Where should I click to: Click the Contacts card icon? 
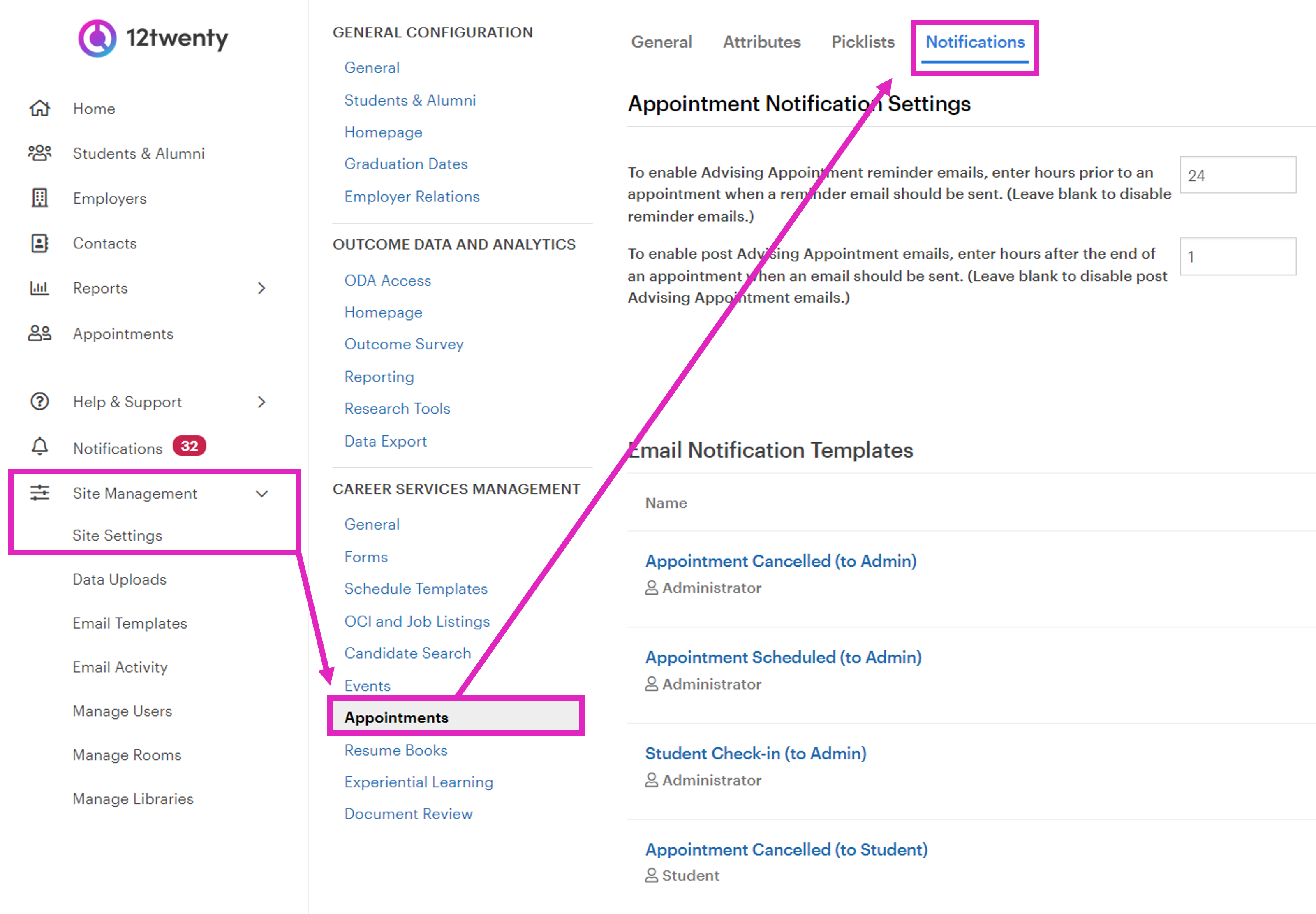(39, 243)
